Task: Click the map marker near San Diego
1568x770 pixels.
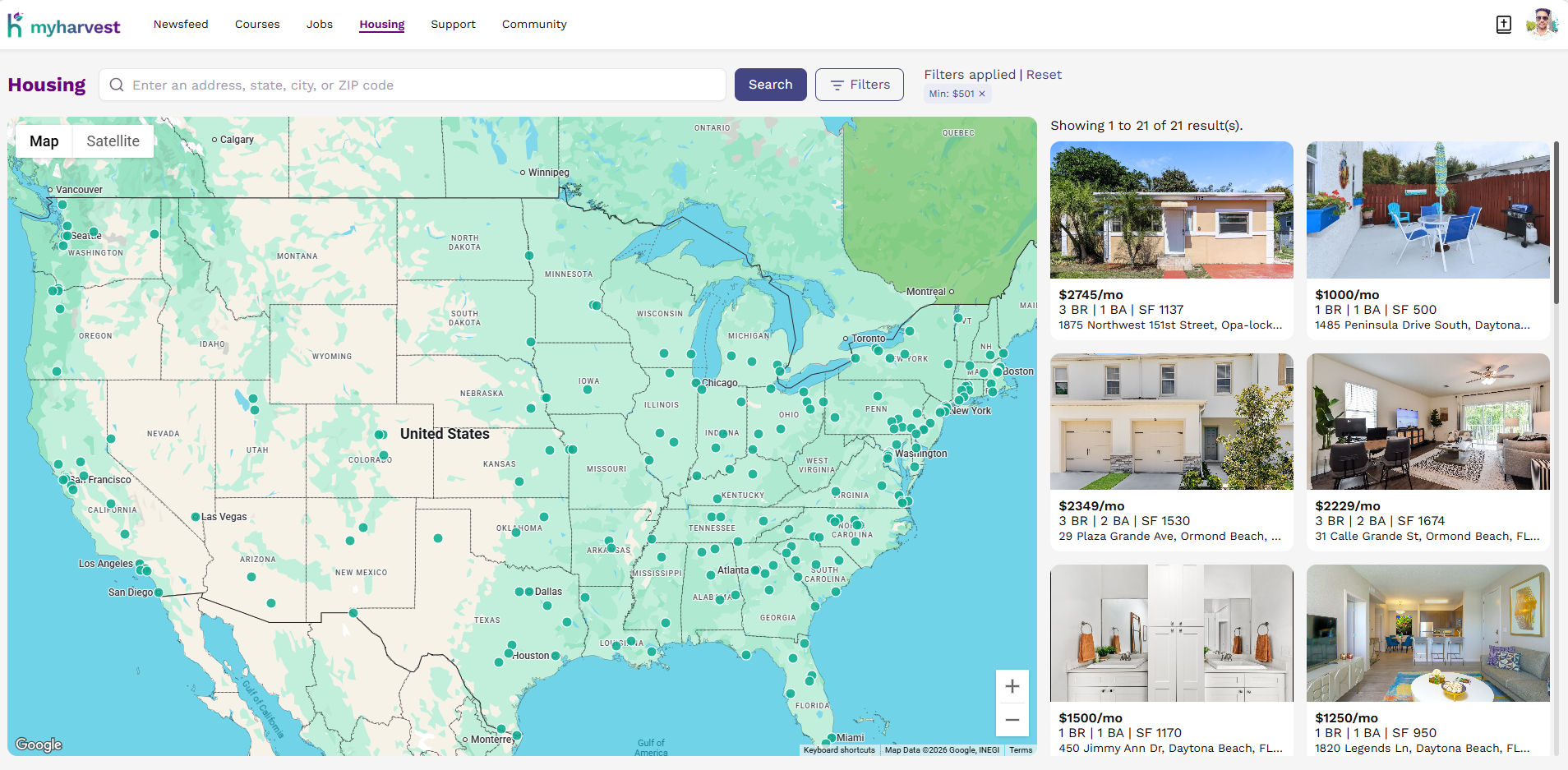Action: click(x=159, y=592)
